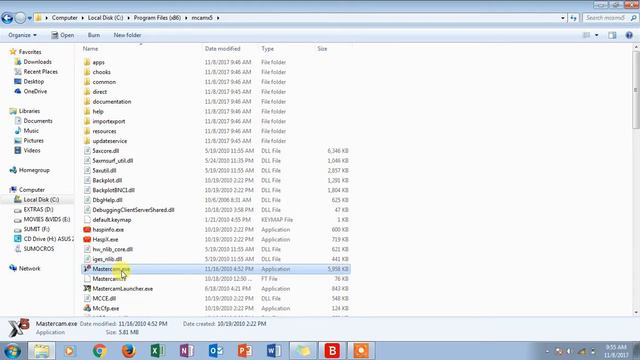Select Network in the navigation pane
Viewport: 640px width, 360px height.
[x=29, y=269]
